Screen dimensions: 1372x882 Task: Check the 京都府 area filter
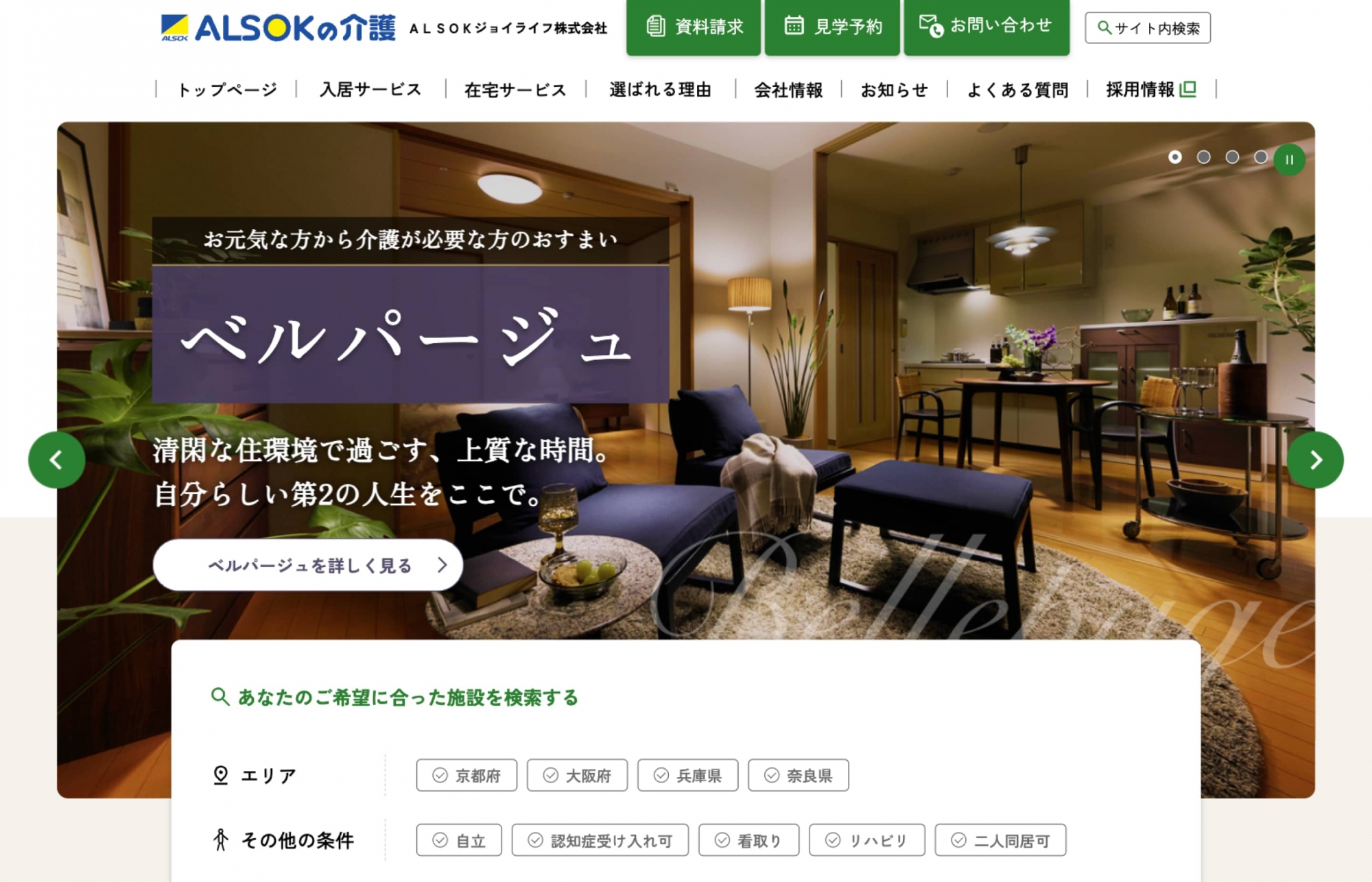pos(466,775)
